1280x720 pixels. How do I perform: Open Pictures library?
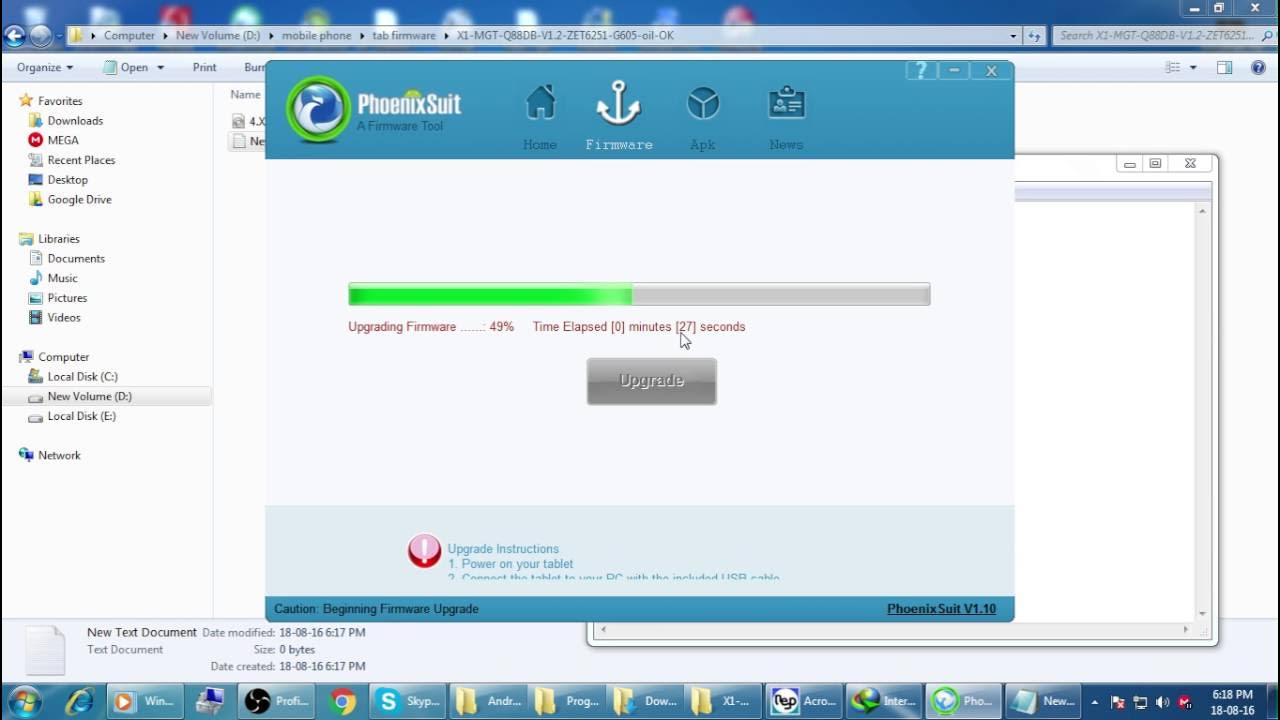point(67,298)
